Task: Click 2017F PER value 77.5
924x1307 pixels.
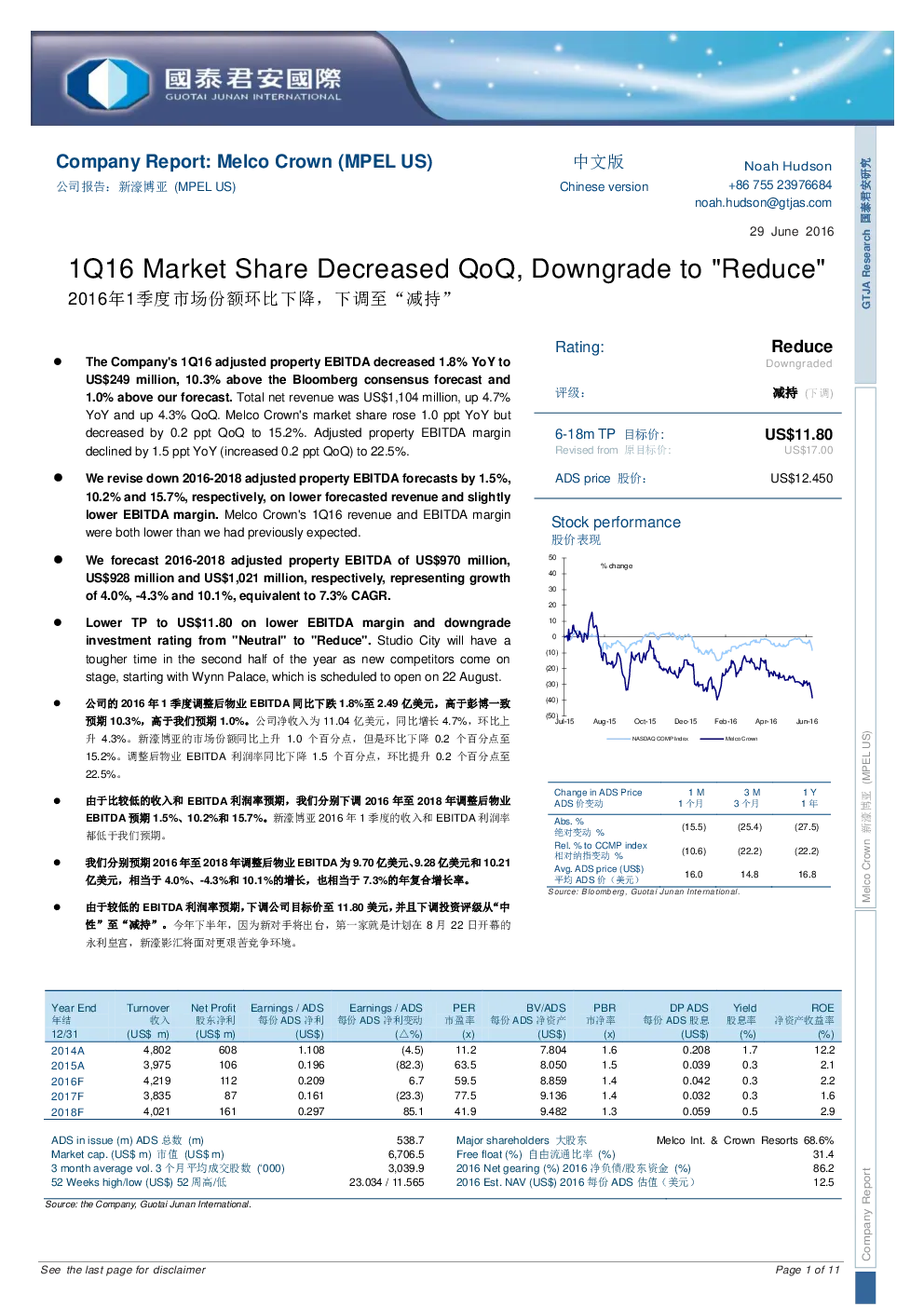Action: tap(466, 1096)
